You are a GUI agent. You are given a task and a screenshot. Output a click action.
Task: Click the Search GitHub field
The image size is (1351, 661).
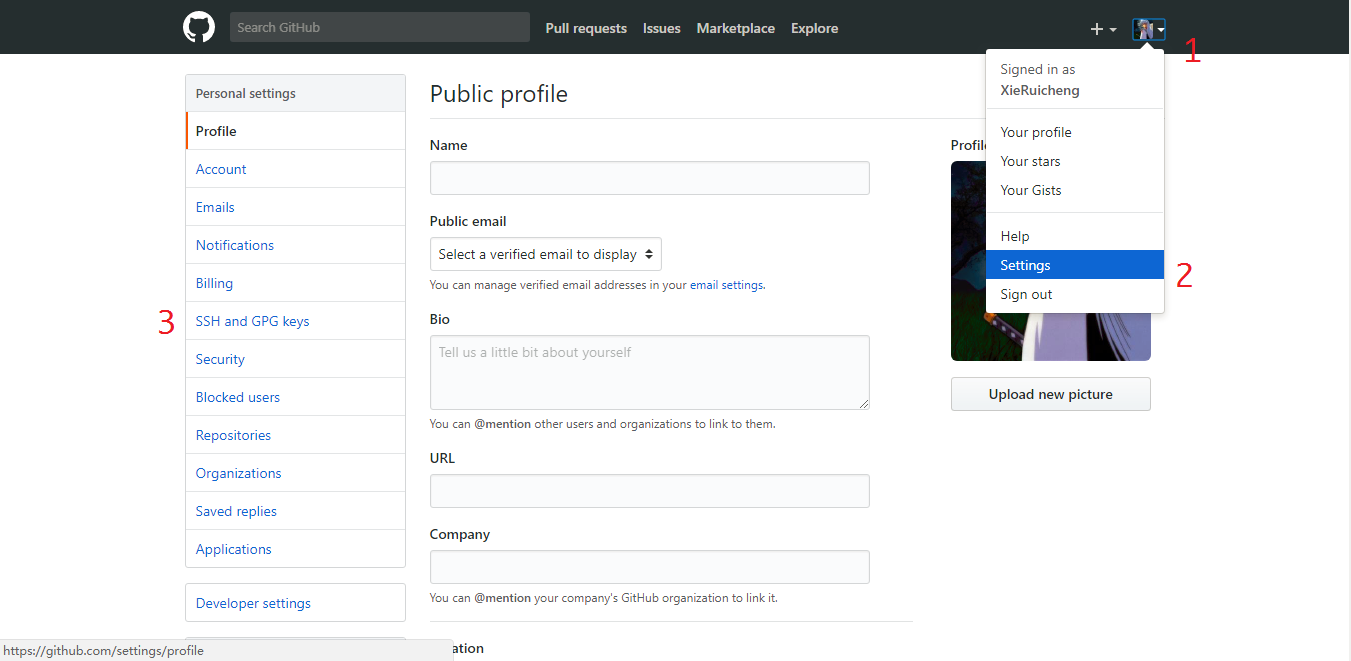[x=379, y=27]
